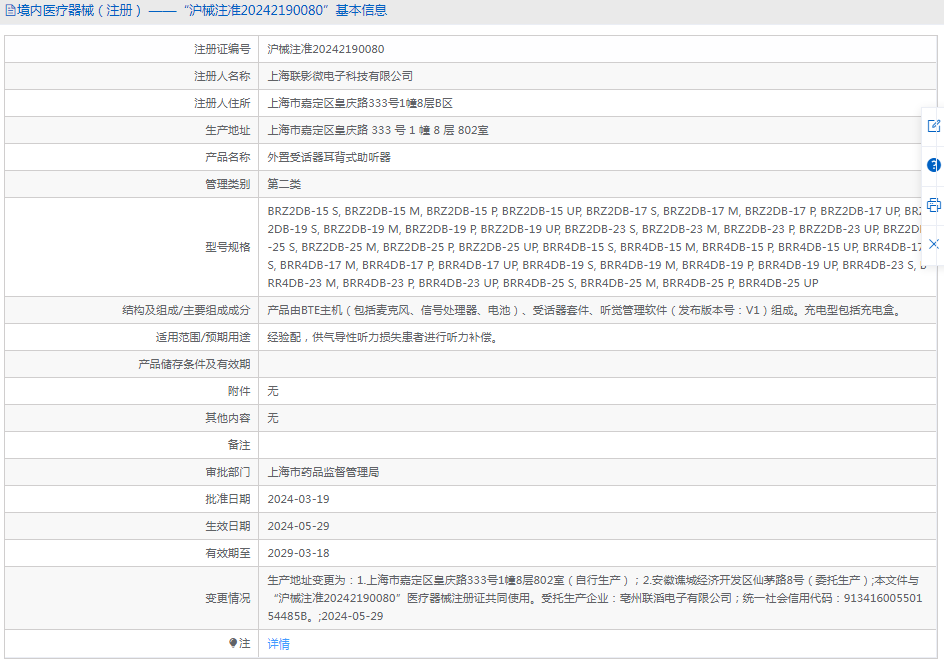Click the 适用范围/预期用途 label

203,338
